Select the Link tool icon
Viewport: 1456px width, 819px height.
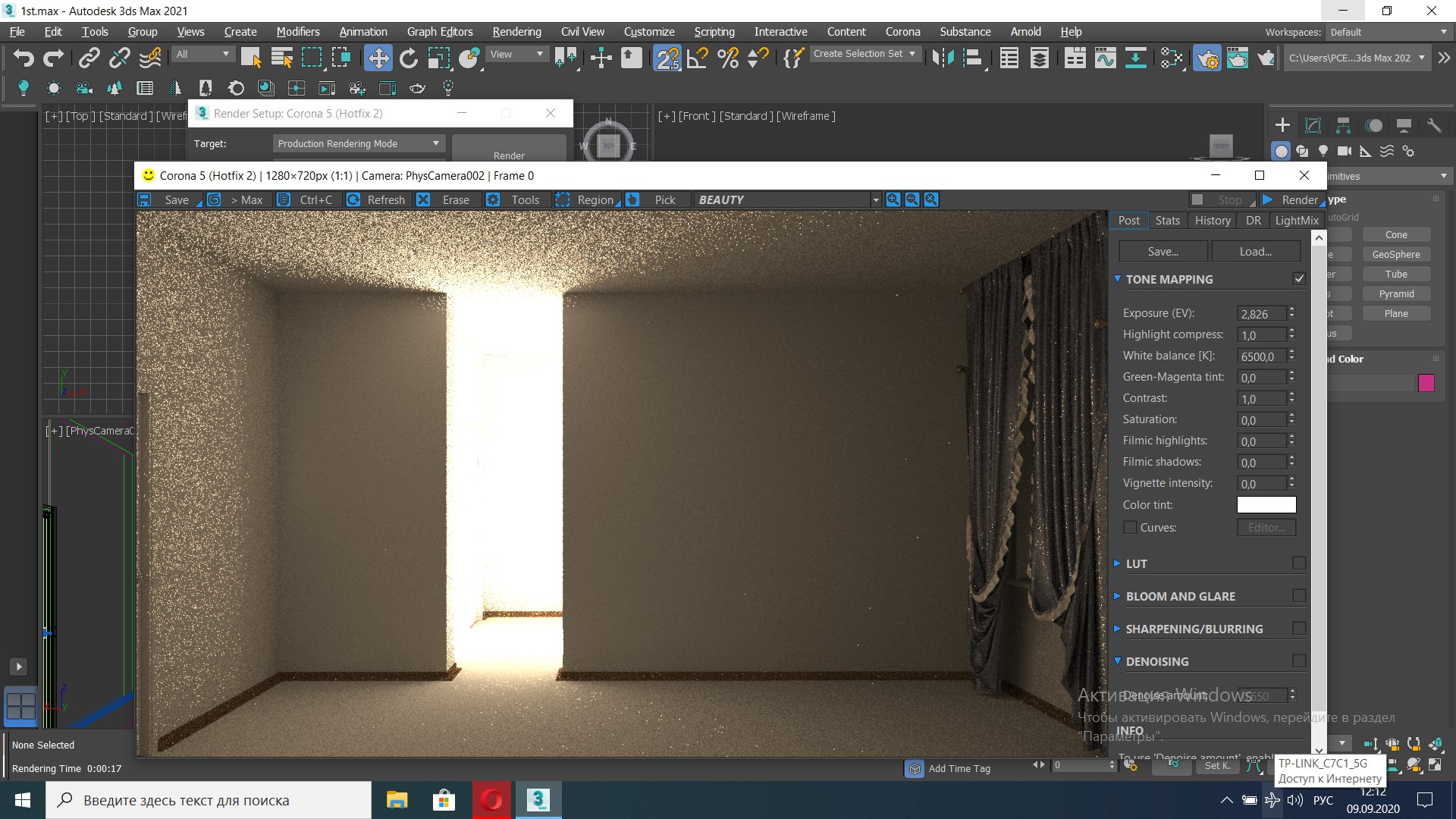coord(89,58)
